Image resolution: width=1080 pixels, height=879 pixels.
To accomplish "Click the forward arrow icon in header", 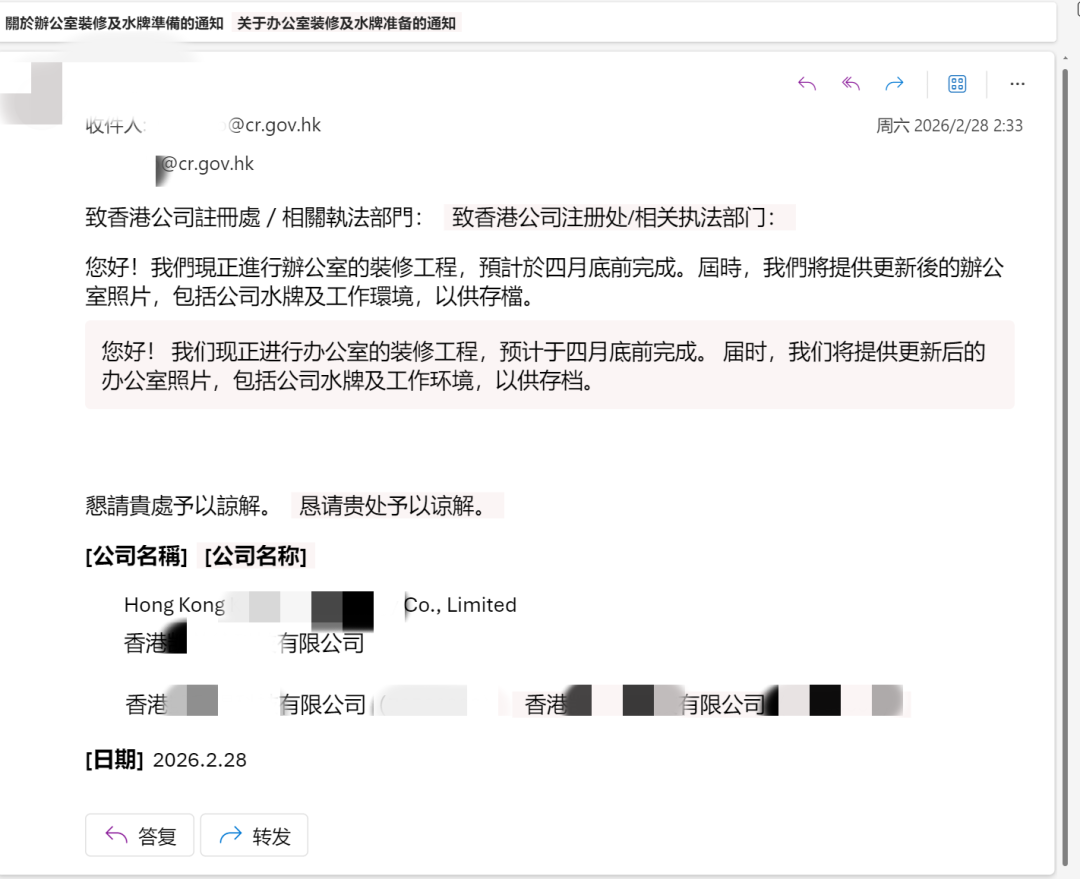I will (894, 84).
